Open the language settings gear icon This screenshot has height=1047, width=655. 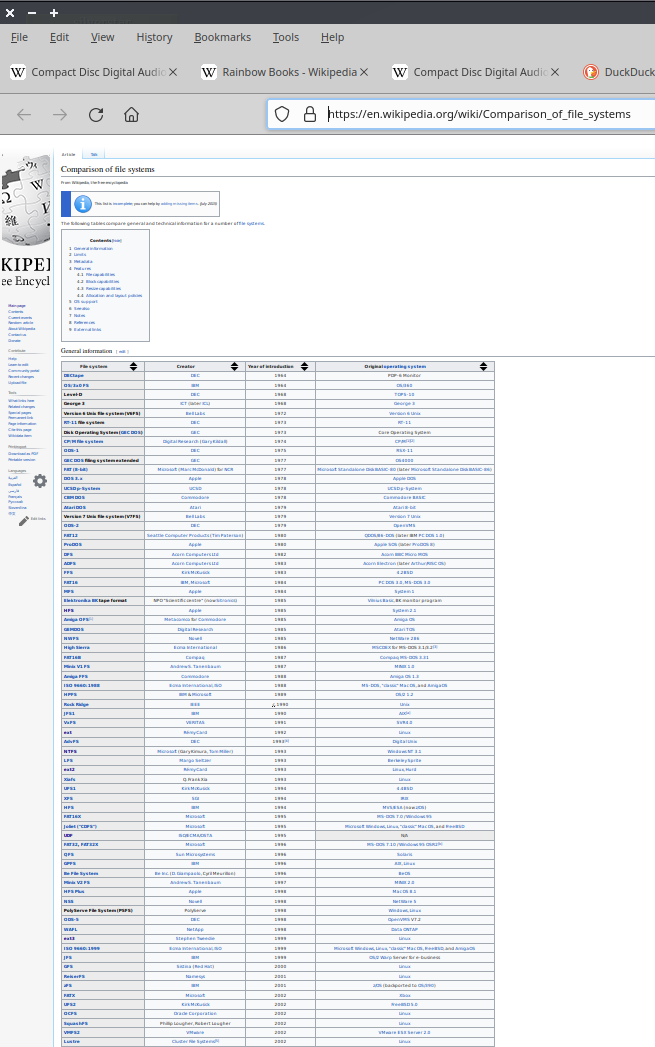39,481
